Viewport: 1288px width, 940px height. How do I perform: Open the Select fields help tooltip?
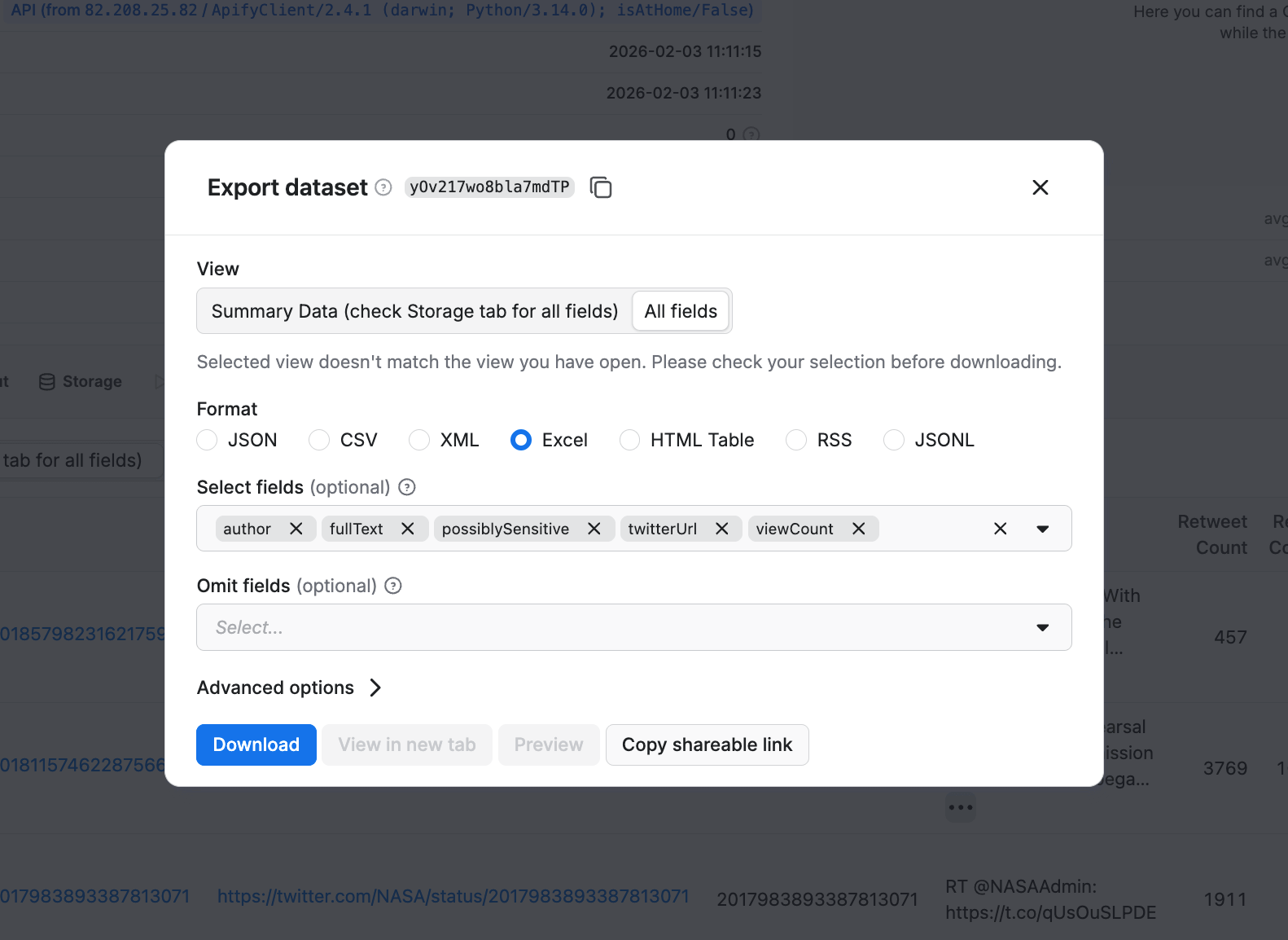coord(407,487)
